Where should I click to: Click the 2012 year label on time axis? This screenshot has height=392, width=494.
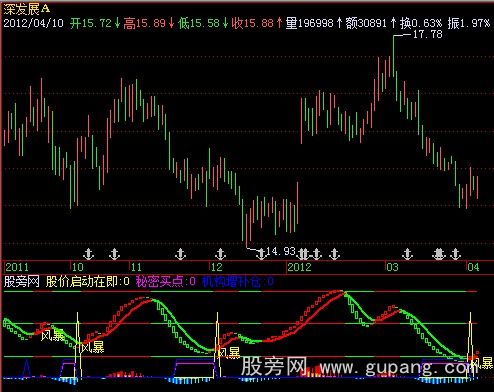[299, 267]
